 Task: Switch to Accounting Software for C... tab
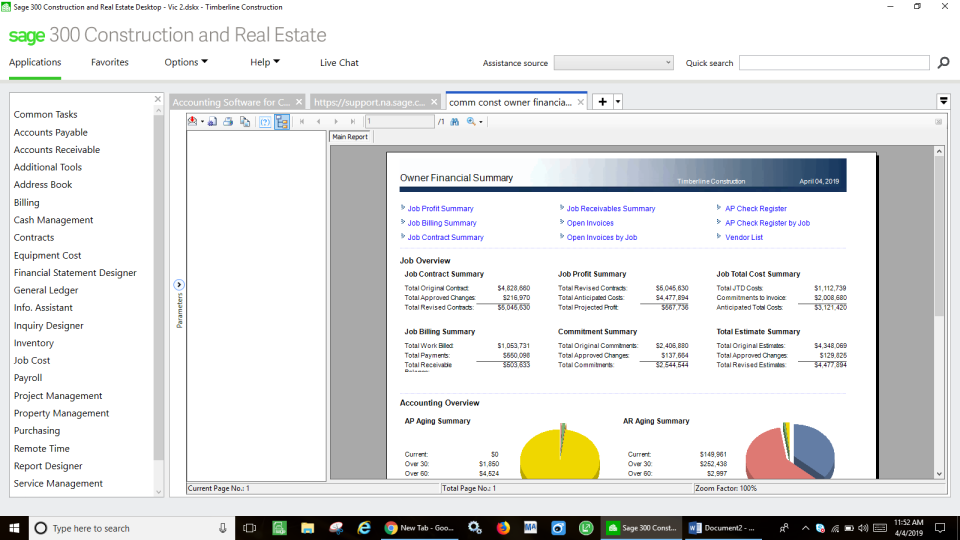point(231,102)
